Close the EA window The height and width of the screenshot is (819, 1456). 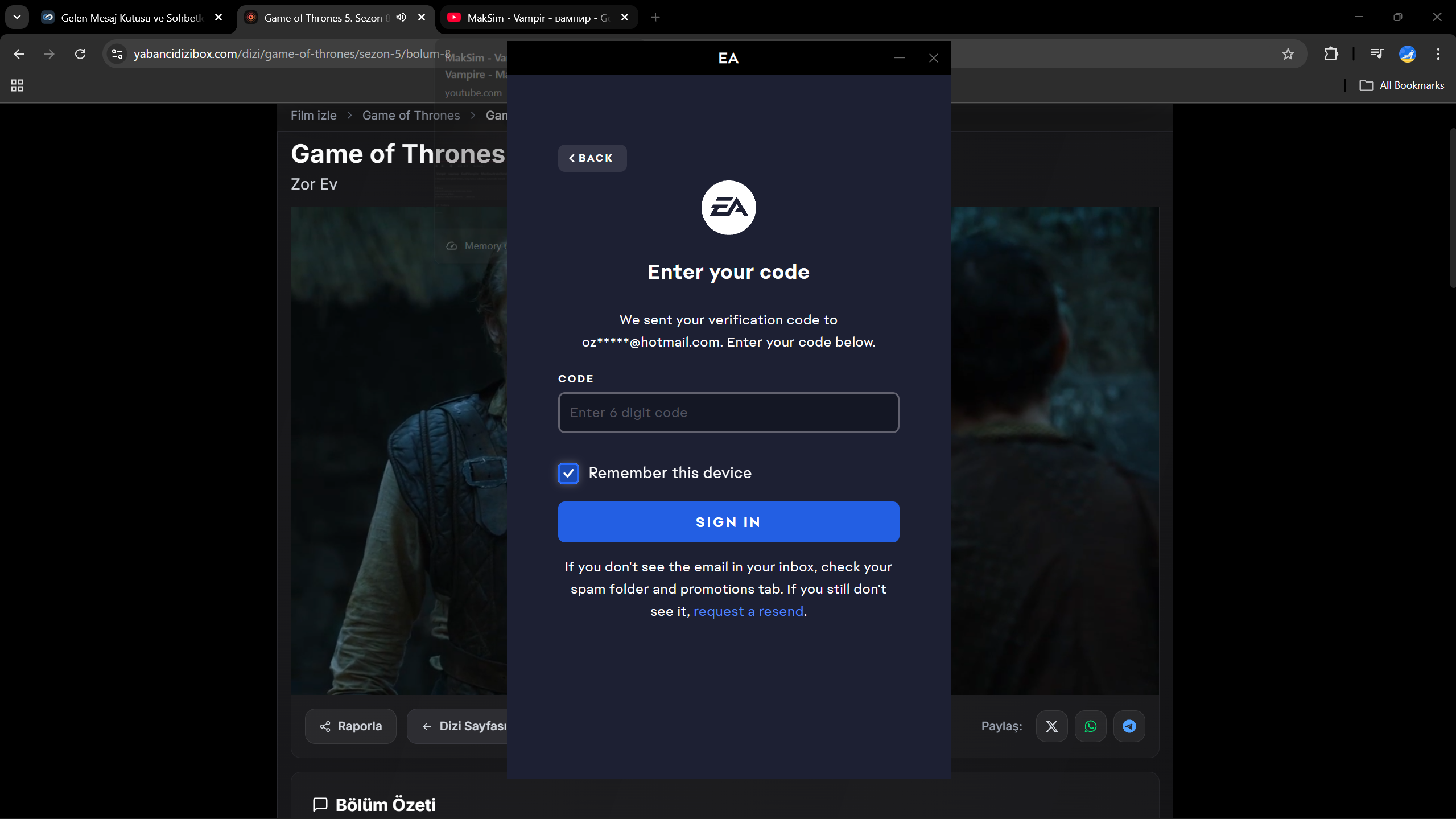[x=933, y=58]
